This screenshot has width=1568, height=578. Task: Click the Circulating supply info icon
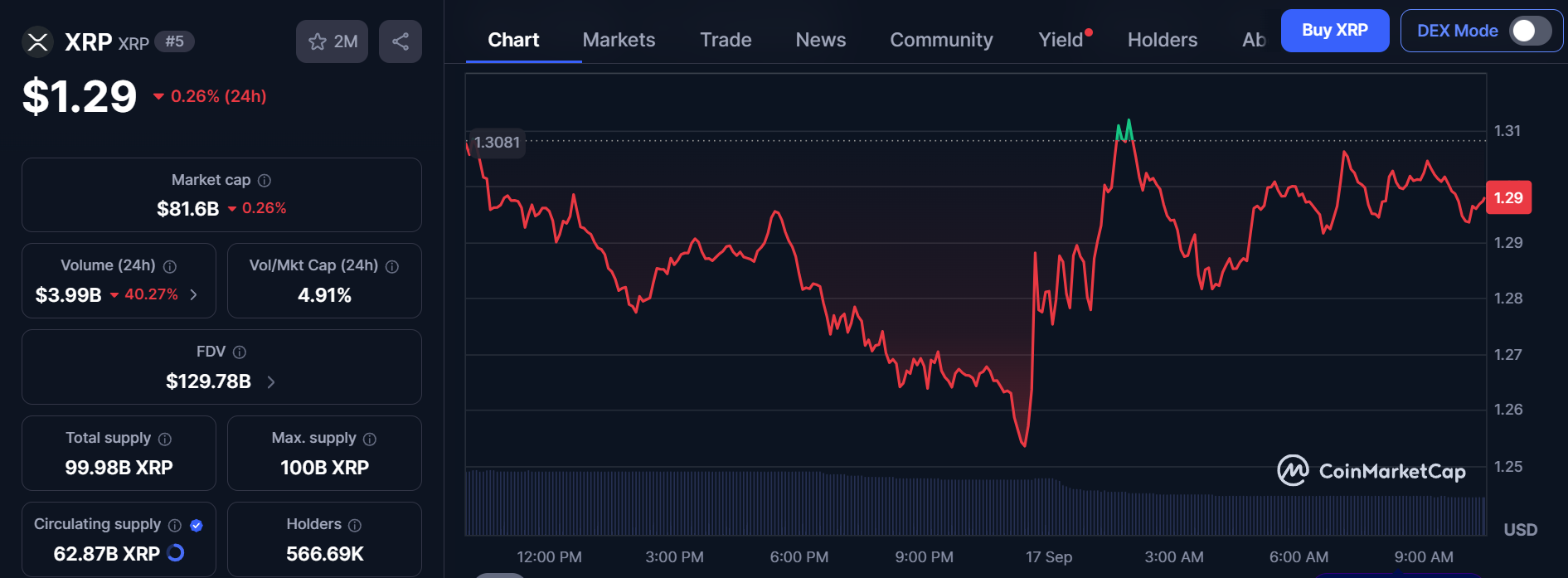point(175,525)
